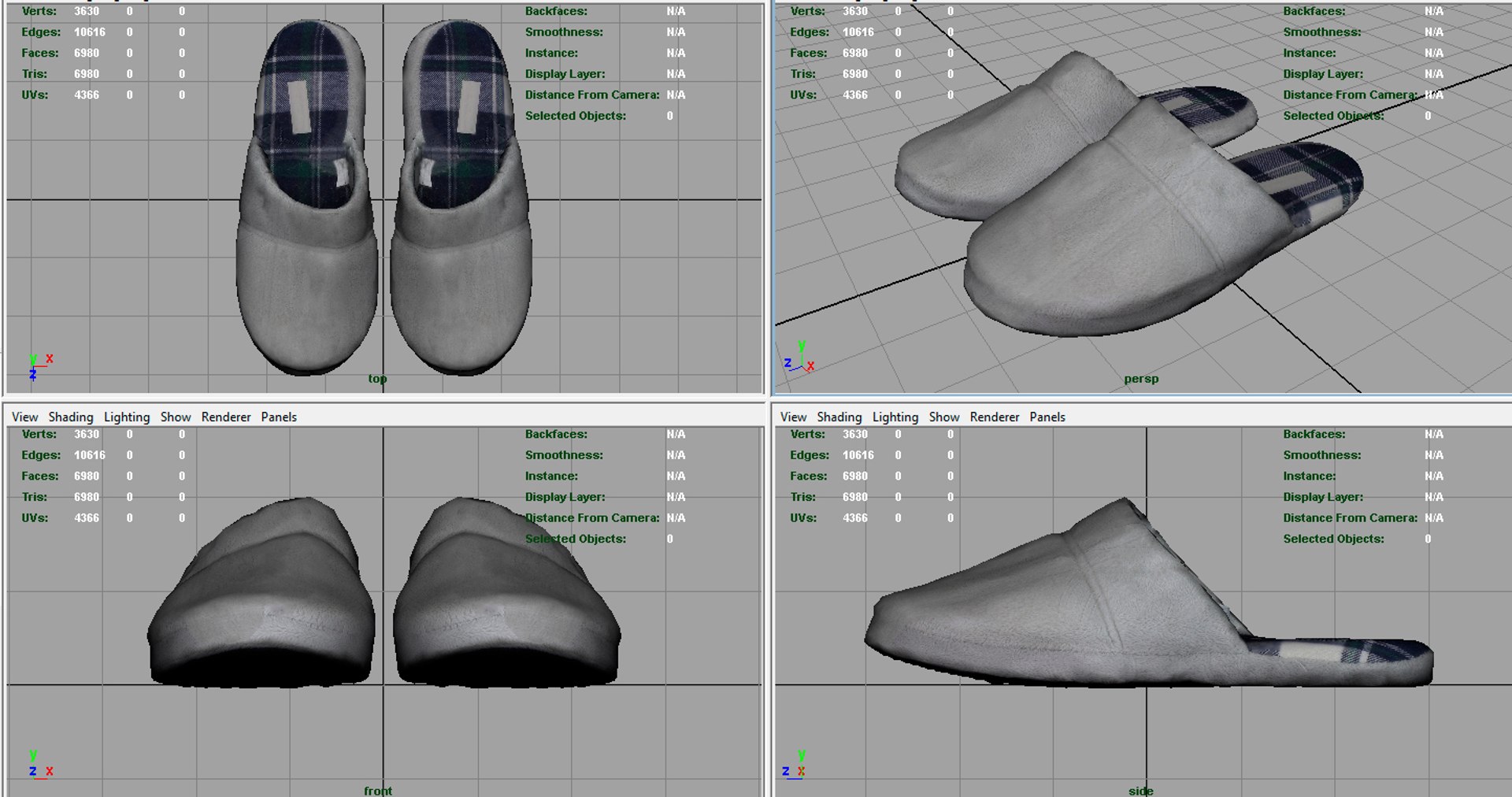
Task: Open the Lighting menu of the front panel
Action: (x=127, y=417)
